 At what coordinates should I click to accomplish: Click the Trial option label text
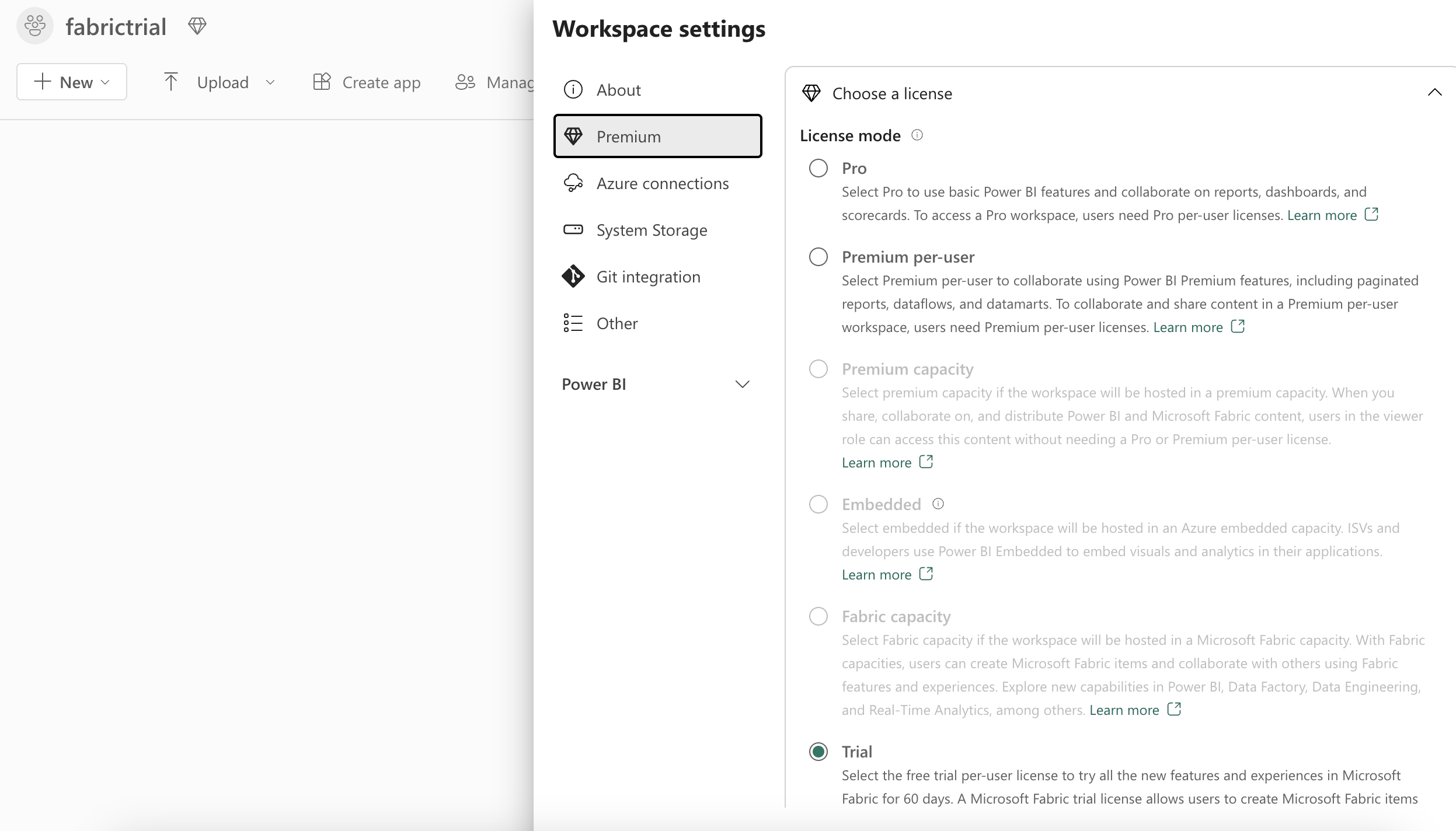coord(857,752)
